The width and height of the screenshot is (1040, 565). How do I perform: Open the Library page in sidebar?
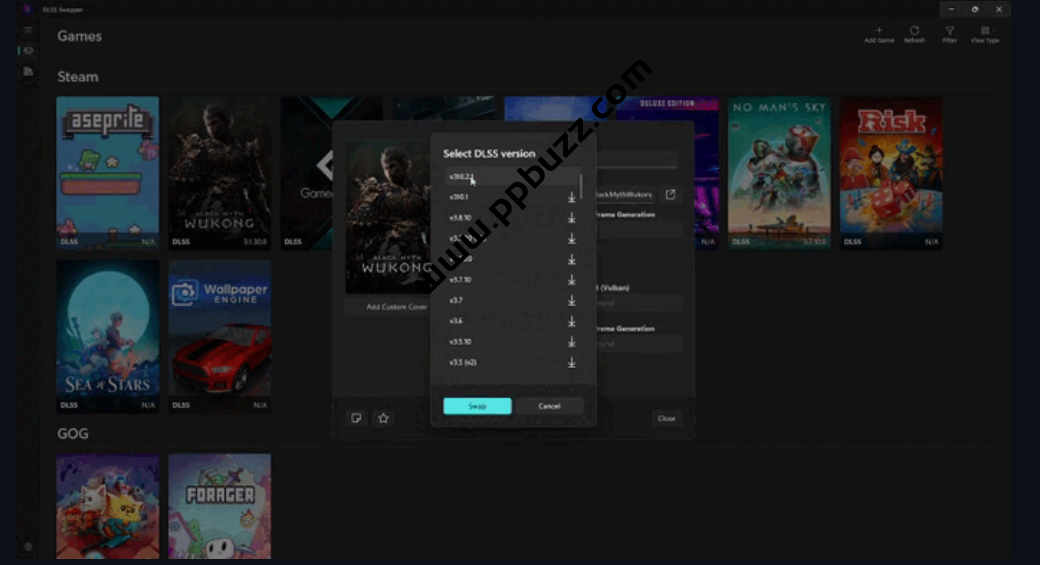28,72
